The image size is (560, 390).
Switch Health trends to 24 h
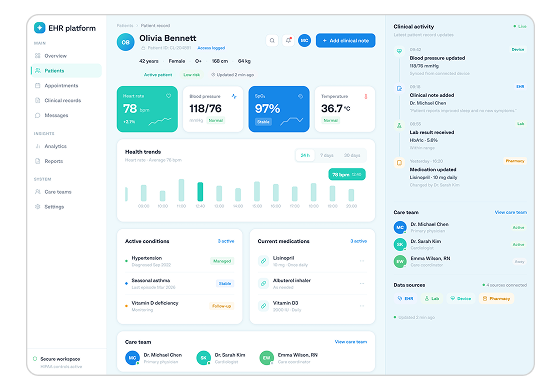[305, 155]
